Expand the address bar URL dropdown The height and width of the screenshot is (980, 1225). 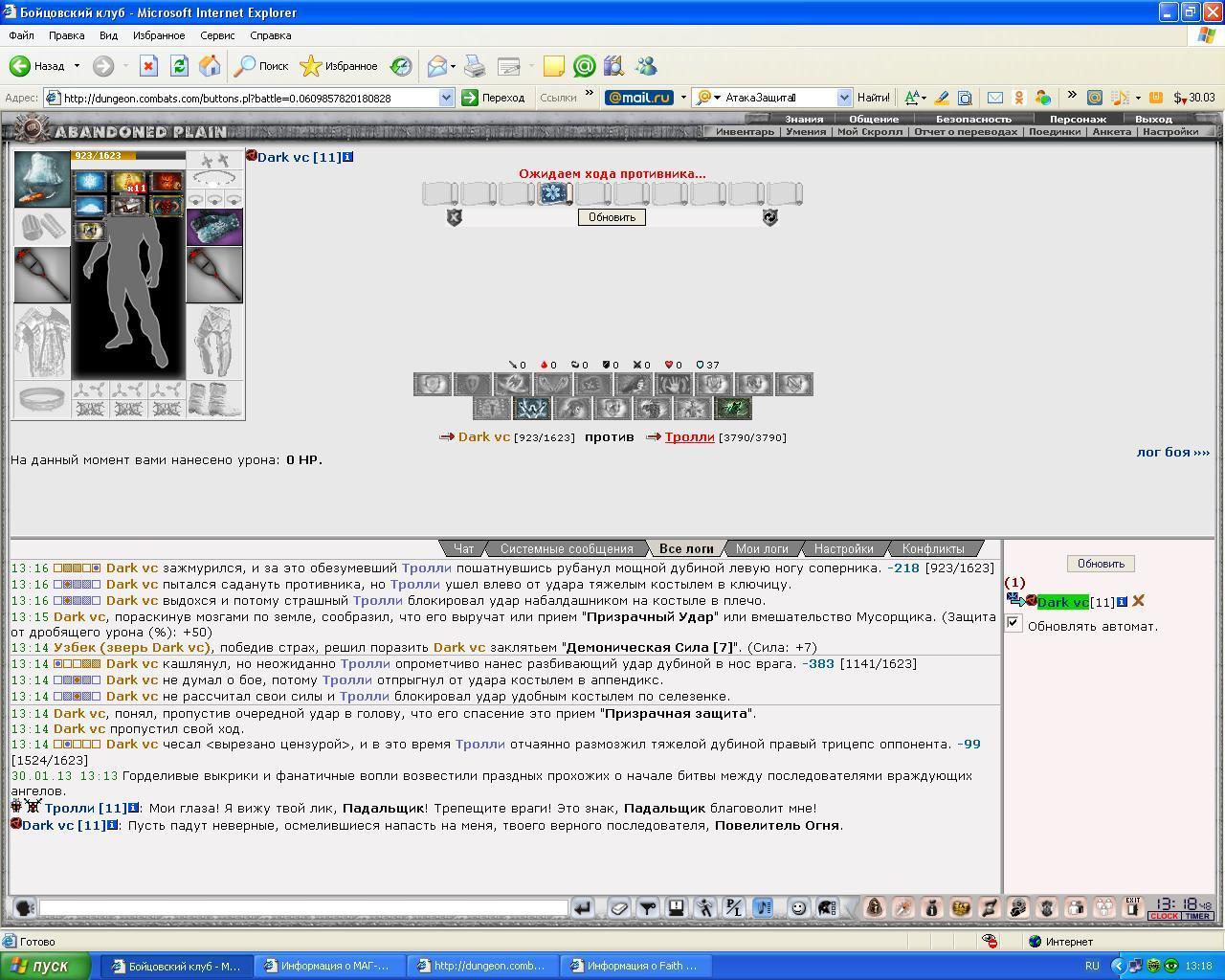(446, 98)
